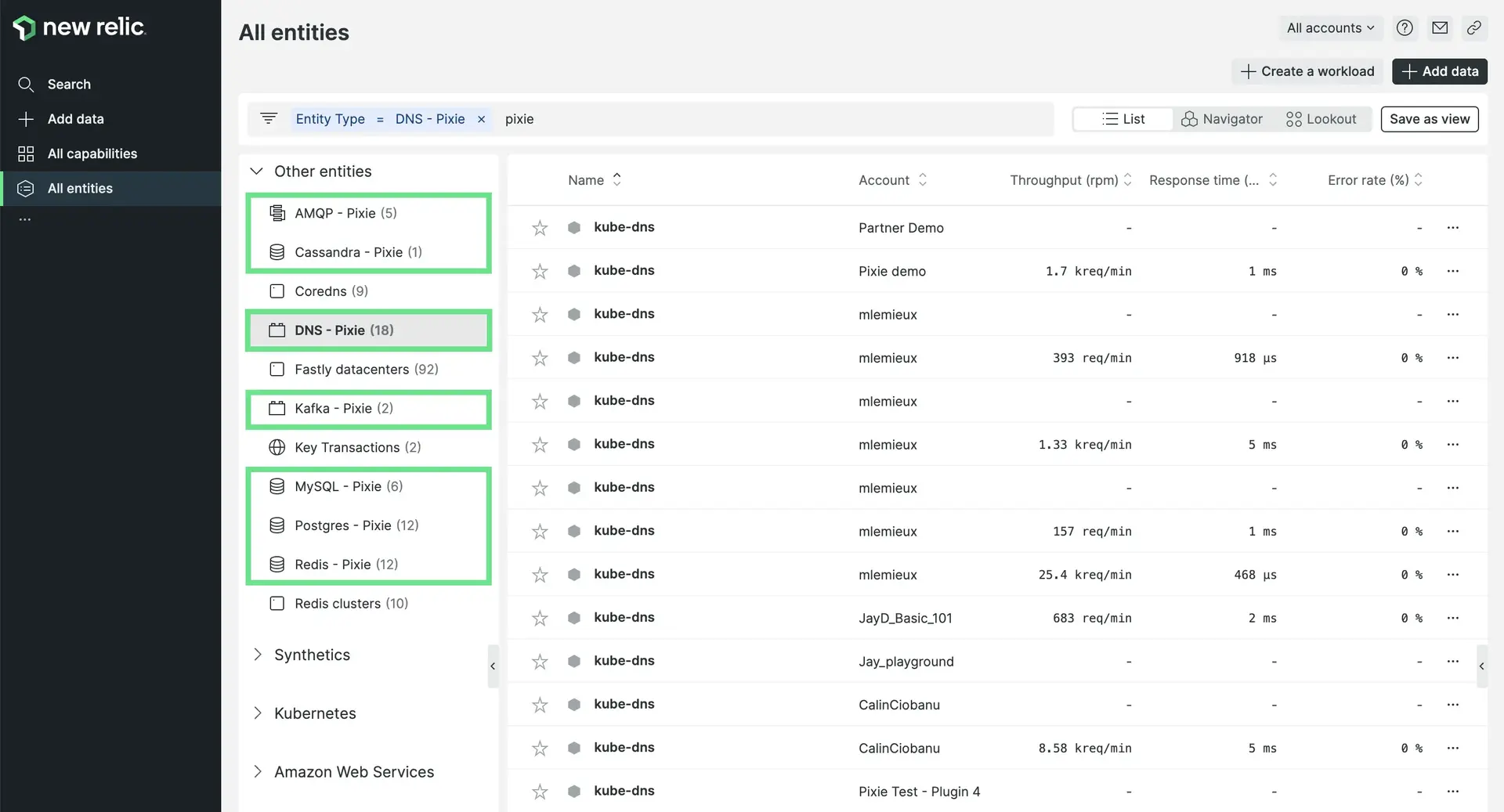
Task: Switch to the Lookout view
Action: 1321,119
